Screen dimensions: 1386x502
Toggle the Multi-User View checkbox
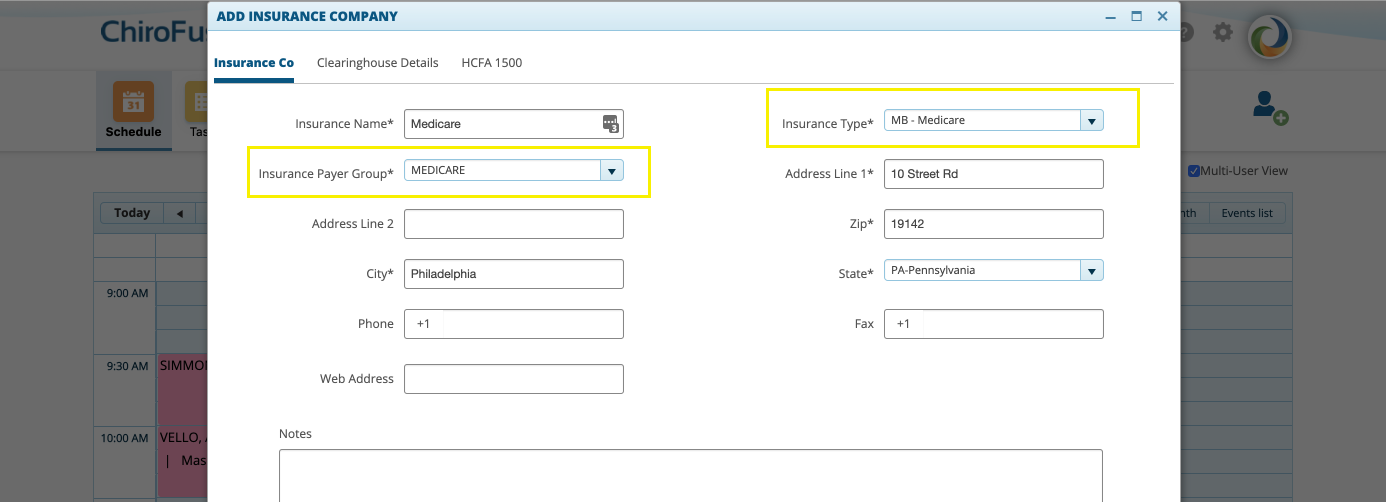point(1193,171)
